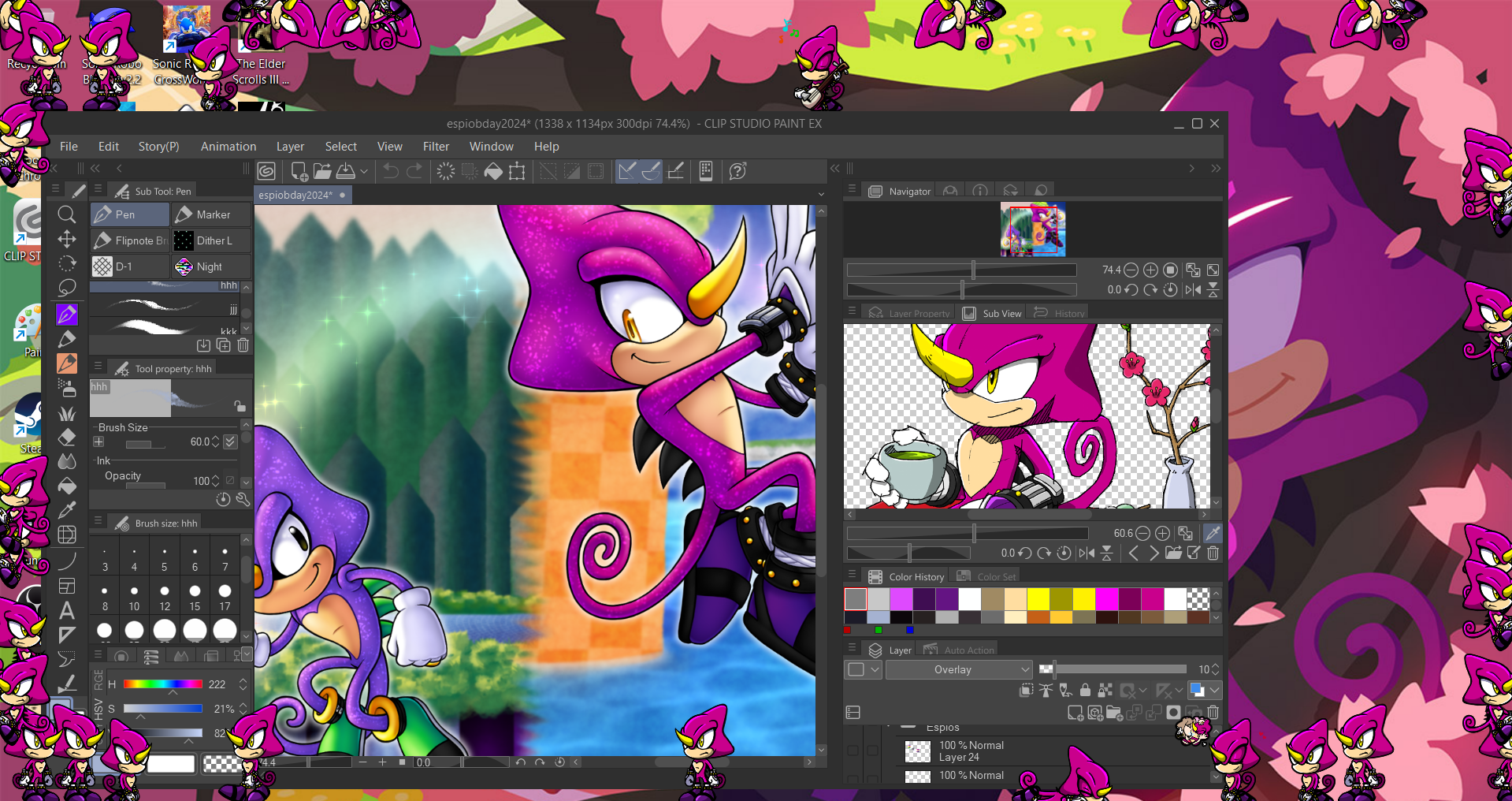This screenshot has width=1512, height=801.
Task: Delete the selected sub tool with trash icon
Action: tap(243, 345)
